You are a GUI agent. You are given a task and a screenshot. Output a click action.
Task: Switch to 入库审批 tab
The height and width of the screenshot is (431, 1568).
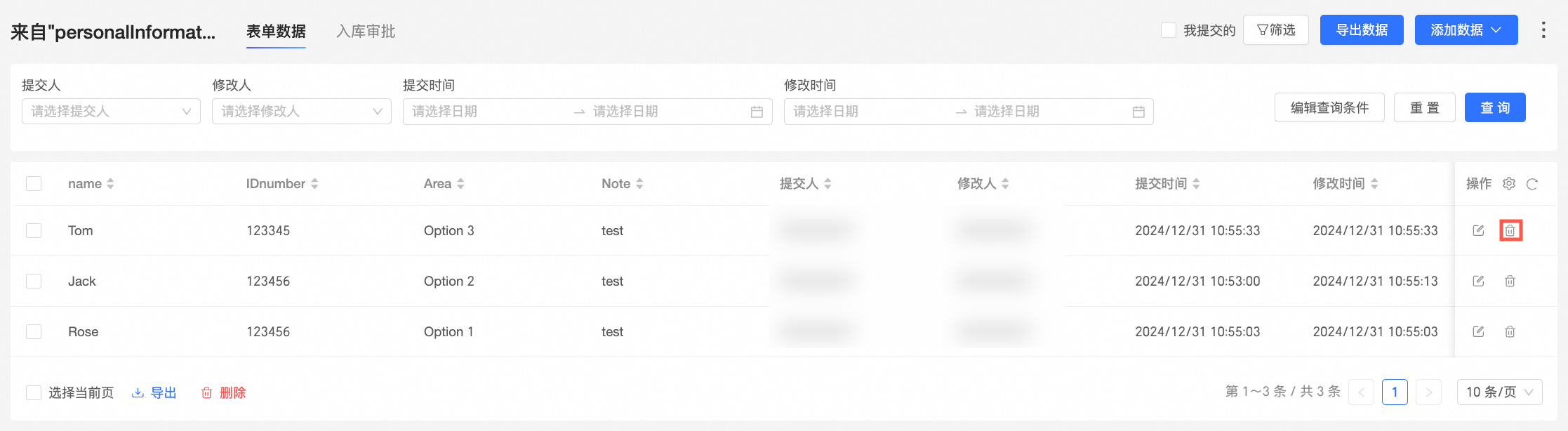(x=366, y=32)
